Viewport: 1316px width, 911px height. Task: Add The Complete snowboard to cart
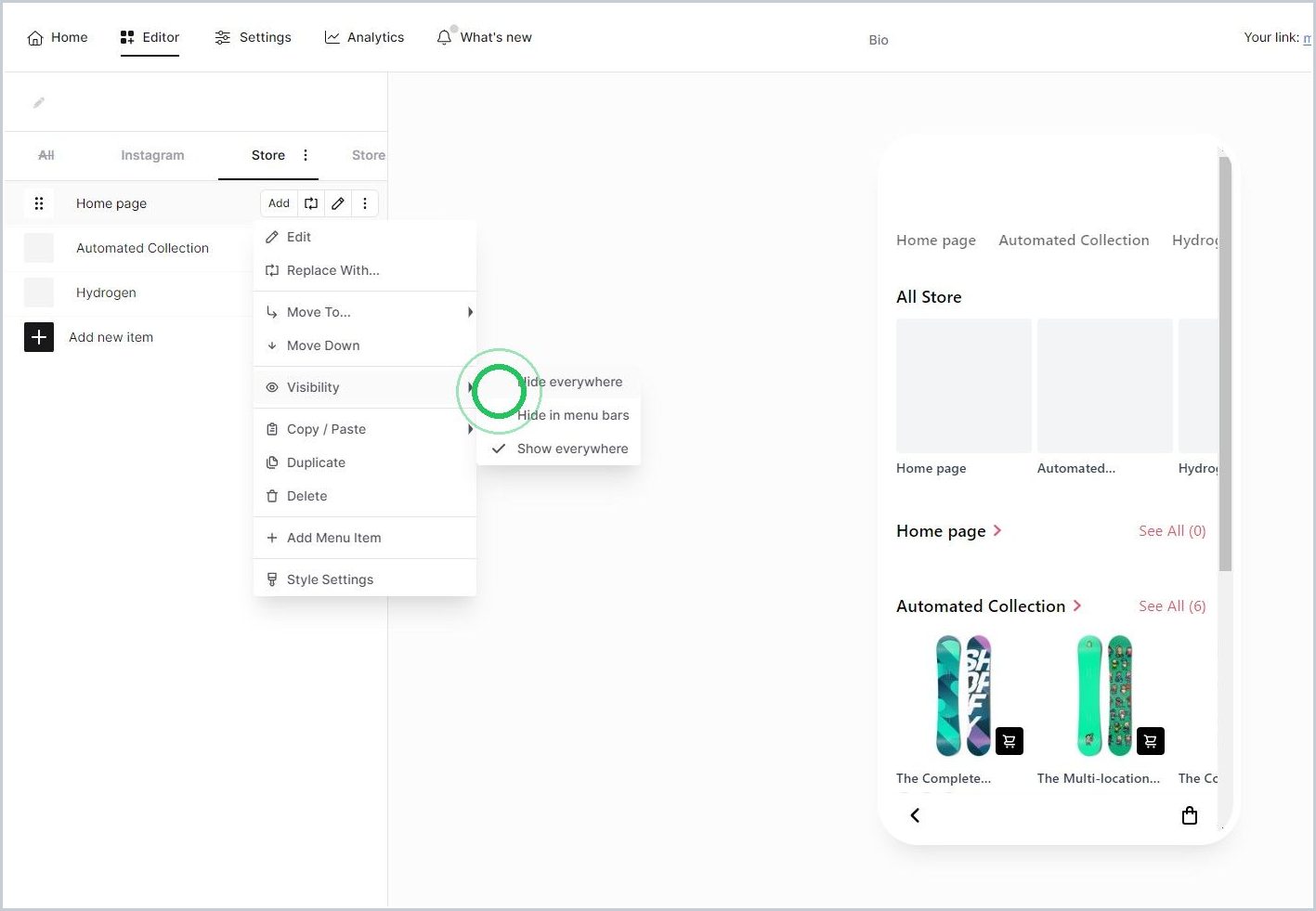(1010, 741)
